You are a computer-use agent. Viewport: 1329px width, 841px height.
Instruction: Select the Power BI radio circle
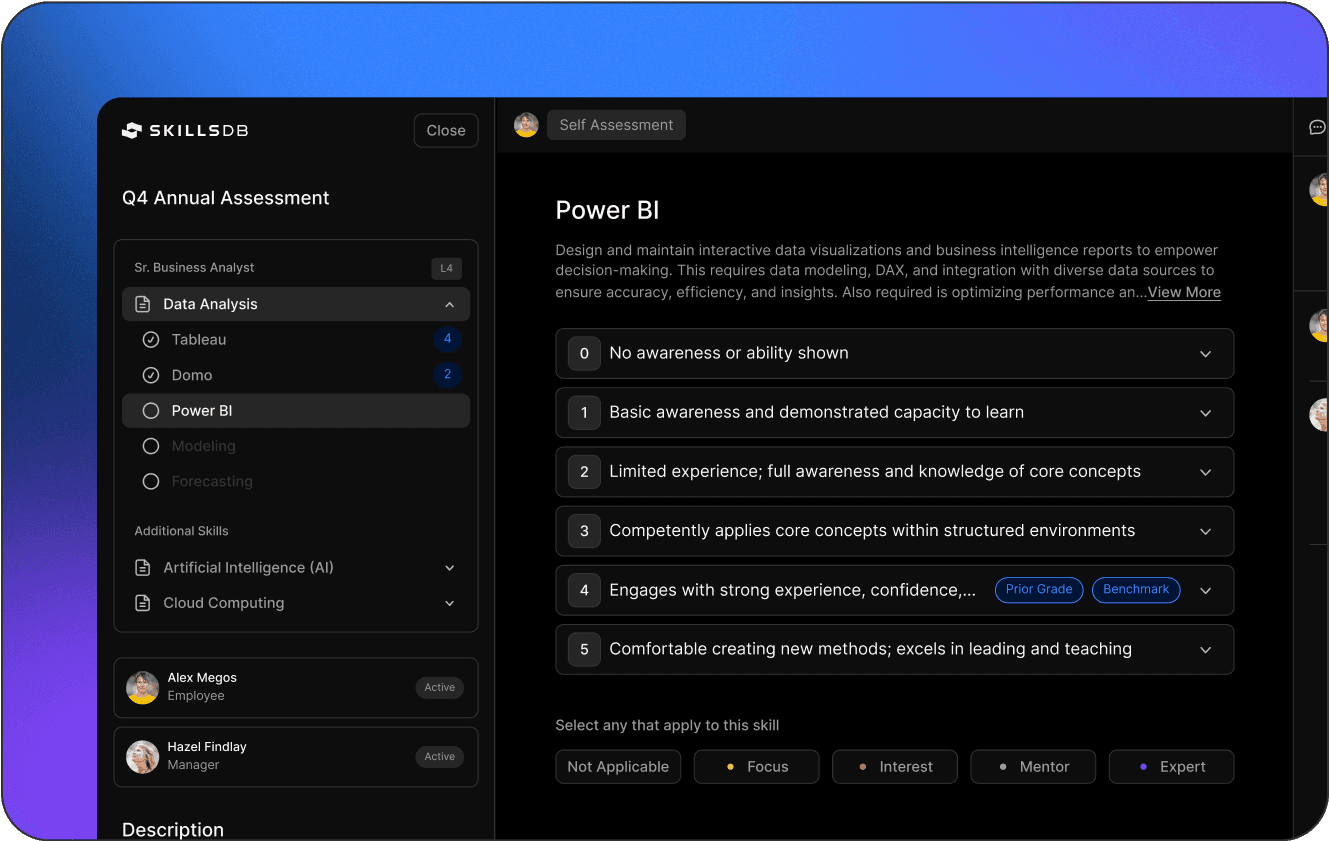pyautogui.click(x=150, y=410)
